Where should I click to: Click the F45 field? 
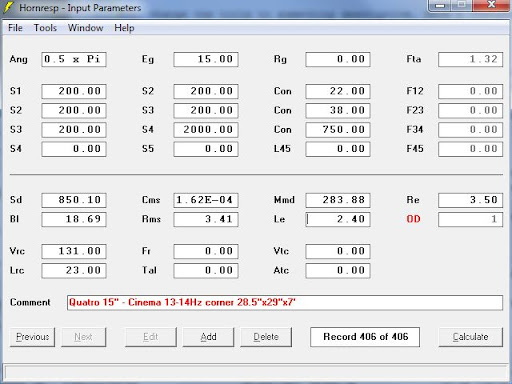[470, 149]
